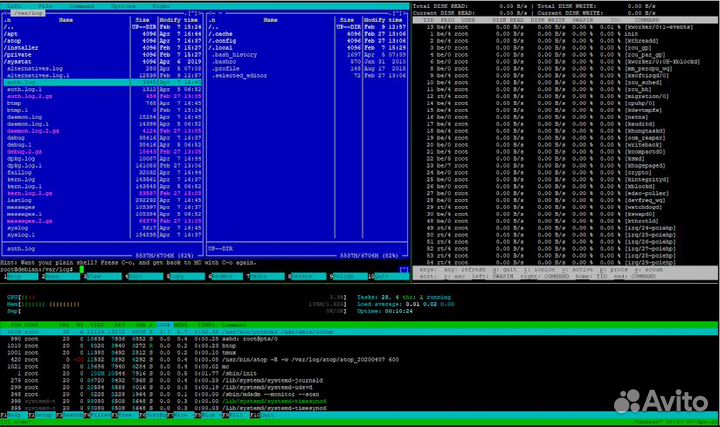The image size is (720, 427).
Task: Select .bashrc in the right panel
Action: 223,61
